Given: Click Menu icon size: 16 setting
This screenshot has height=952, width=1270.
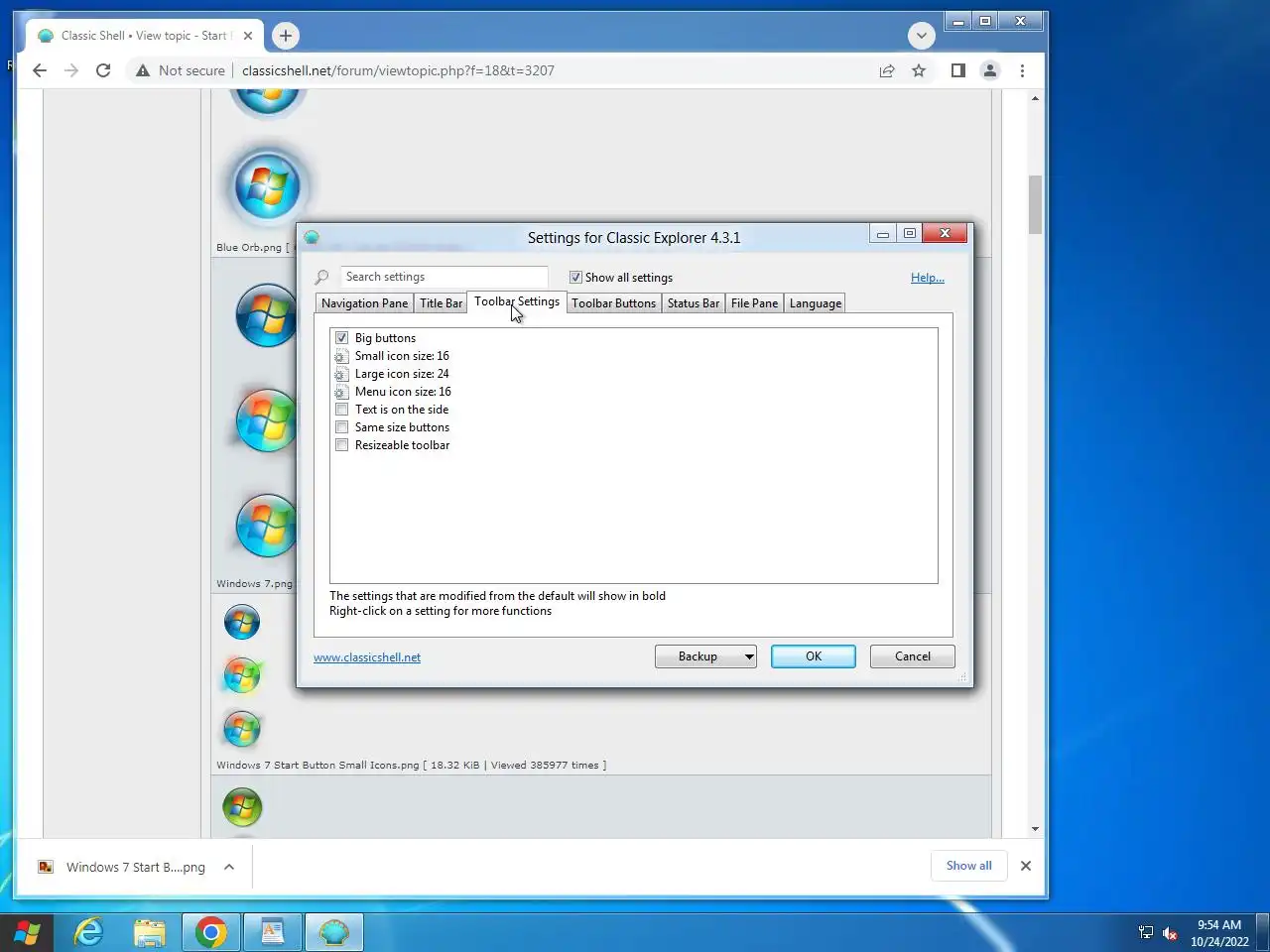Looking at the screenshot, I should pos(403,392).
